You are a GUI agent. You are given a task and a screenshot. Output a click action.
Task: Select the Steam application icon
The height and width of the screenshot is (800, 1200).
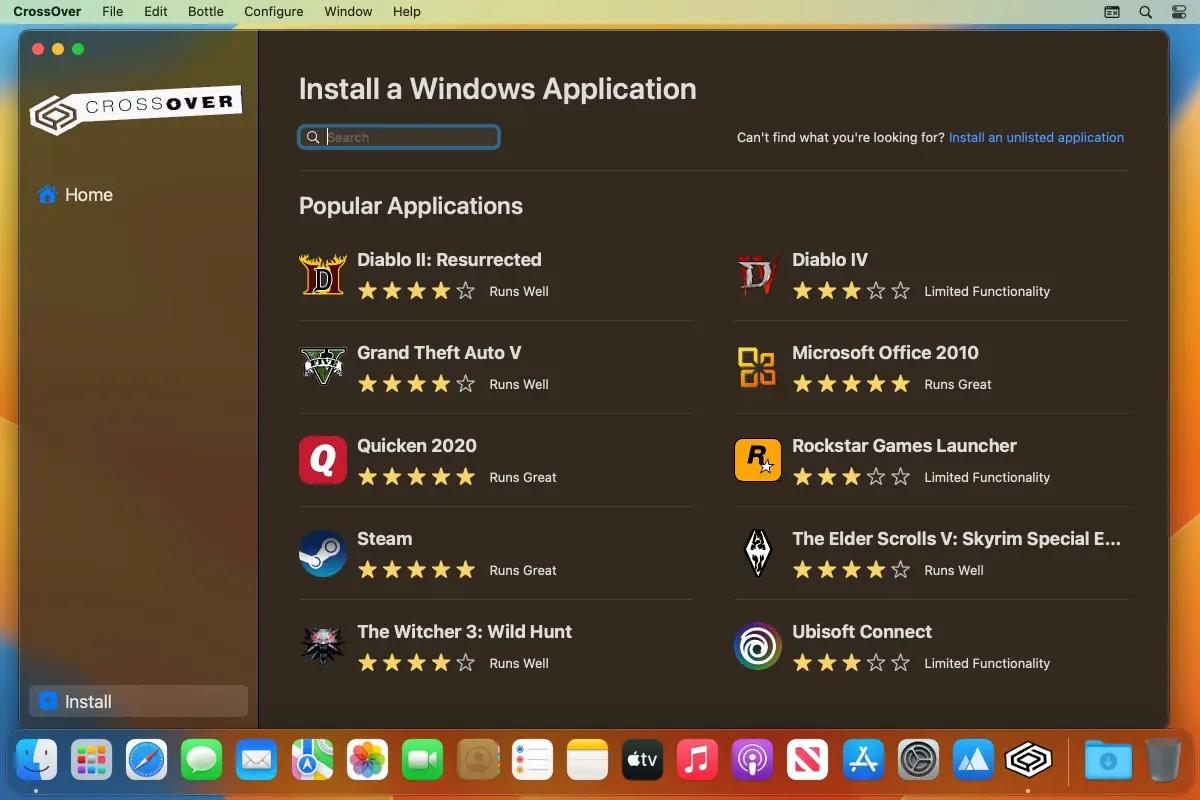(323, 553)
